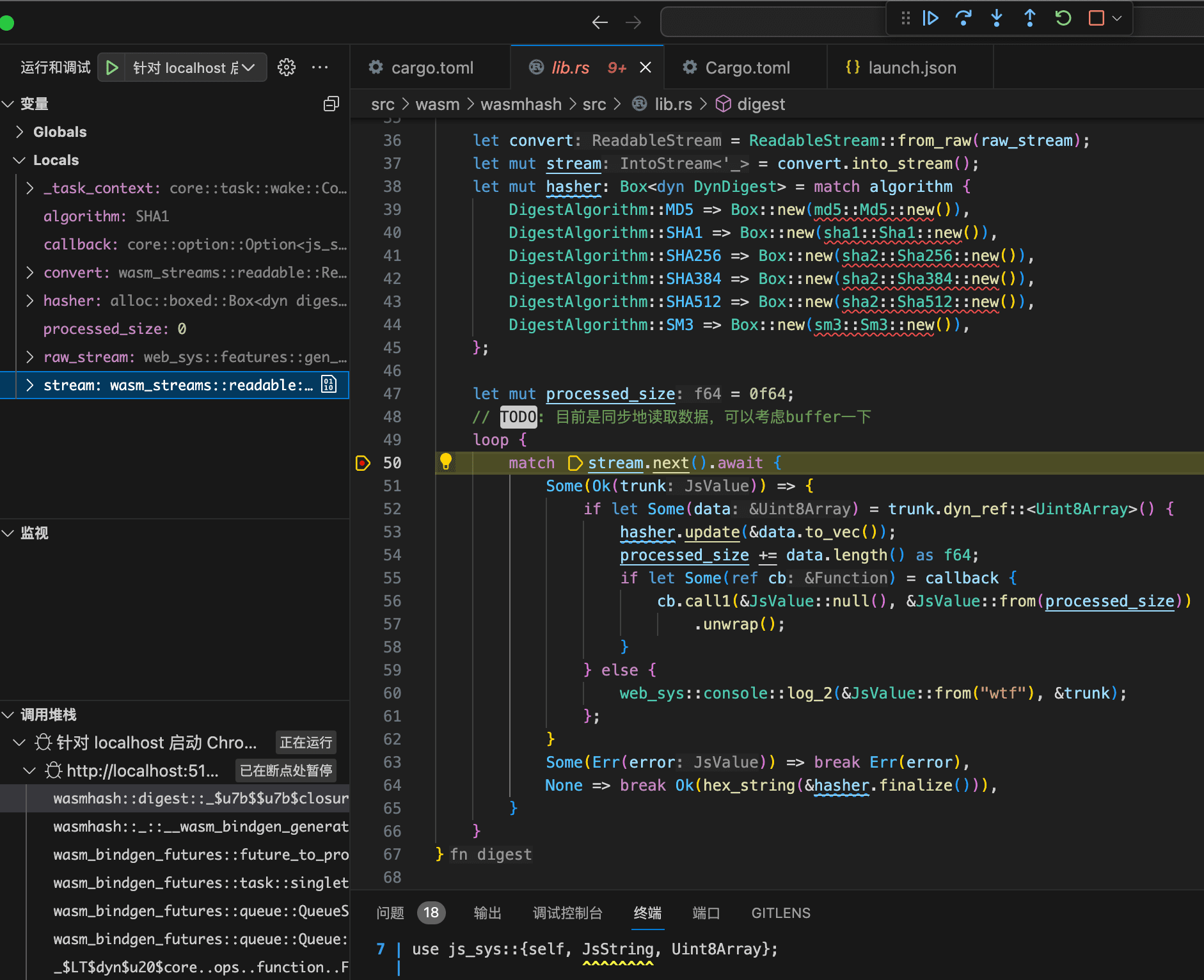Collapse http://localhost thread entry
Screen dimensions: 1204x980
30,771
